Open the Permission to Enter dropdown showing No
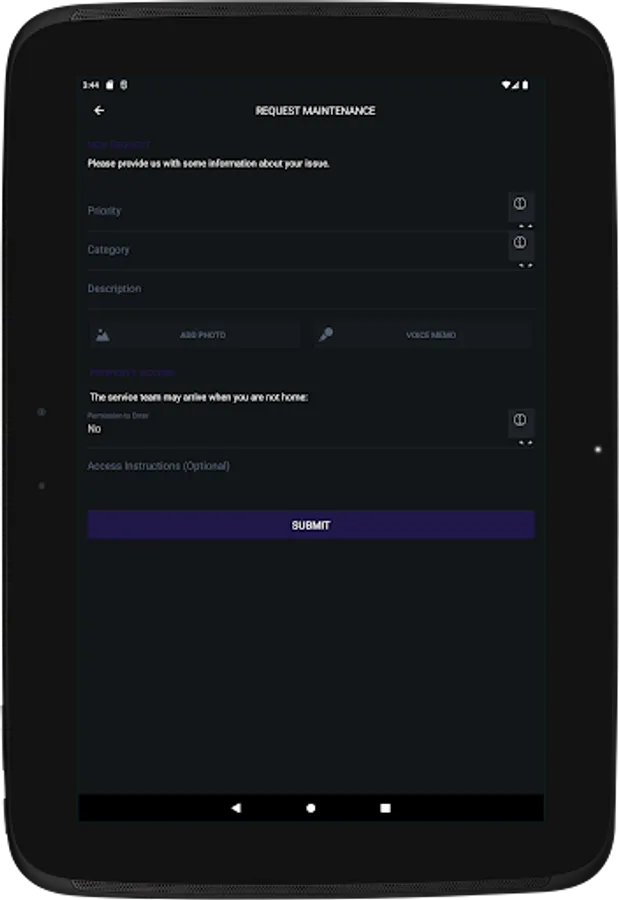Image resolution: width=619 pixels, height=900 pixels. (311, 428)
